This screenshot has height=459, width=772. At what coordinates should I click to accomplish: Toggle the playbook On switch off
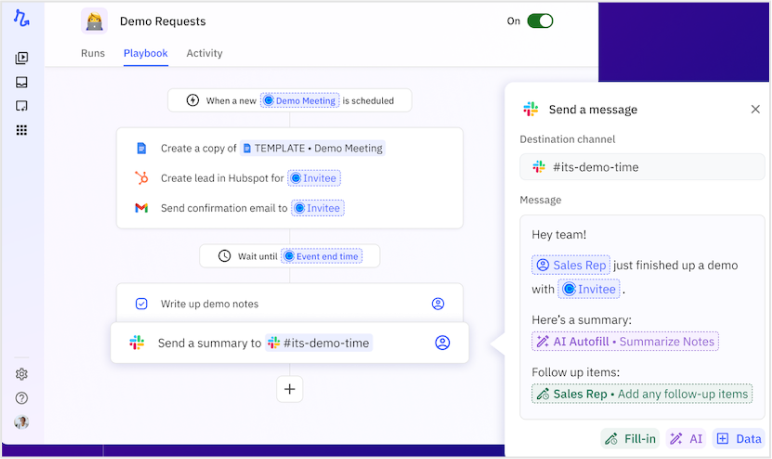pos(540,21)
